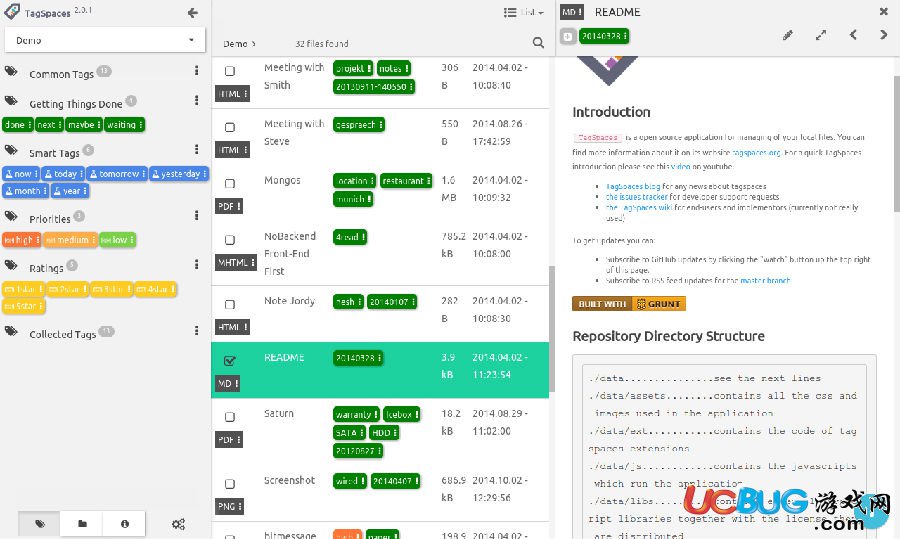Collapse the Ratings tag group
The width and height of the screenshot is (900, 539).
point(46,268)
